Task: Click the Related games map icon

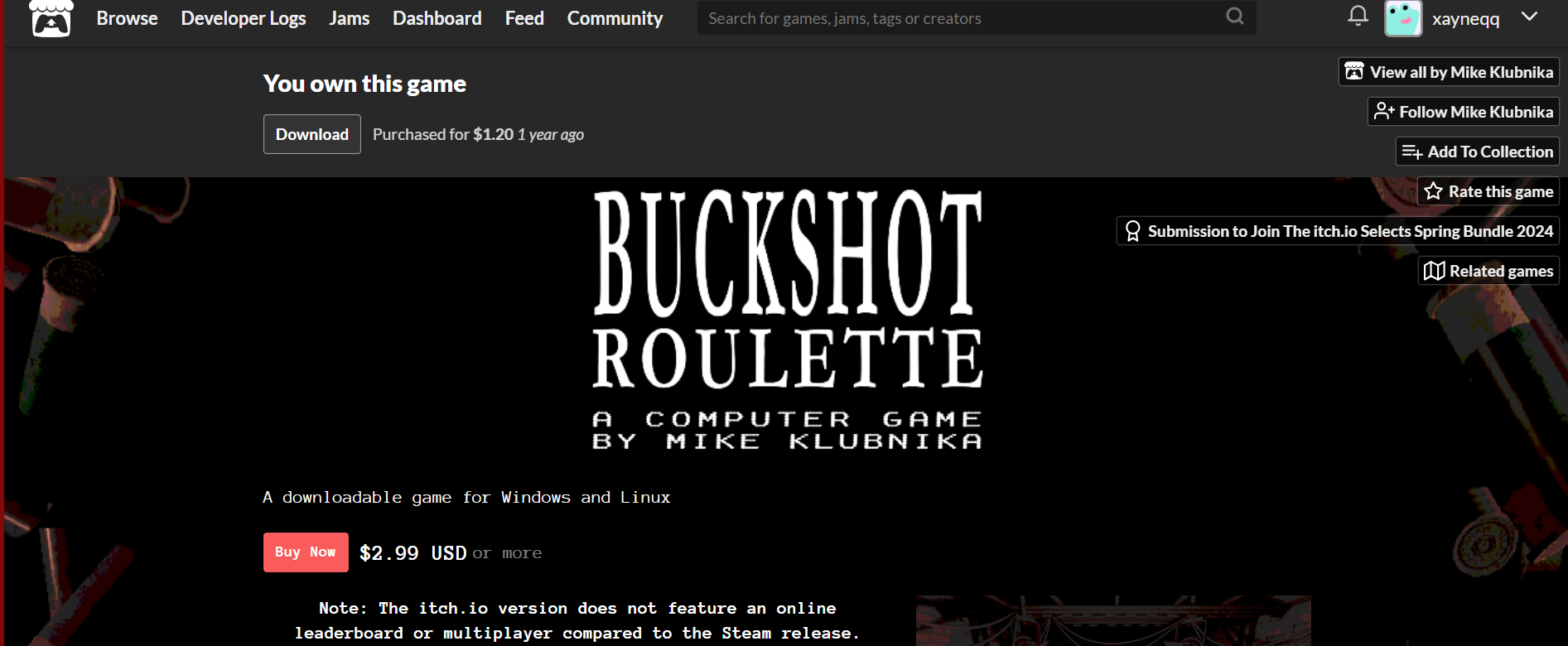Action: (1435, 271)
